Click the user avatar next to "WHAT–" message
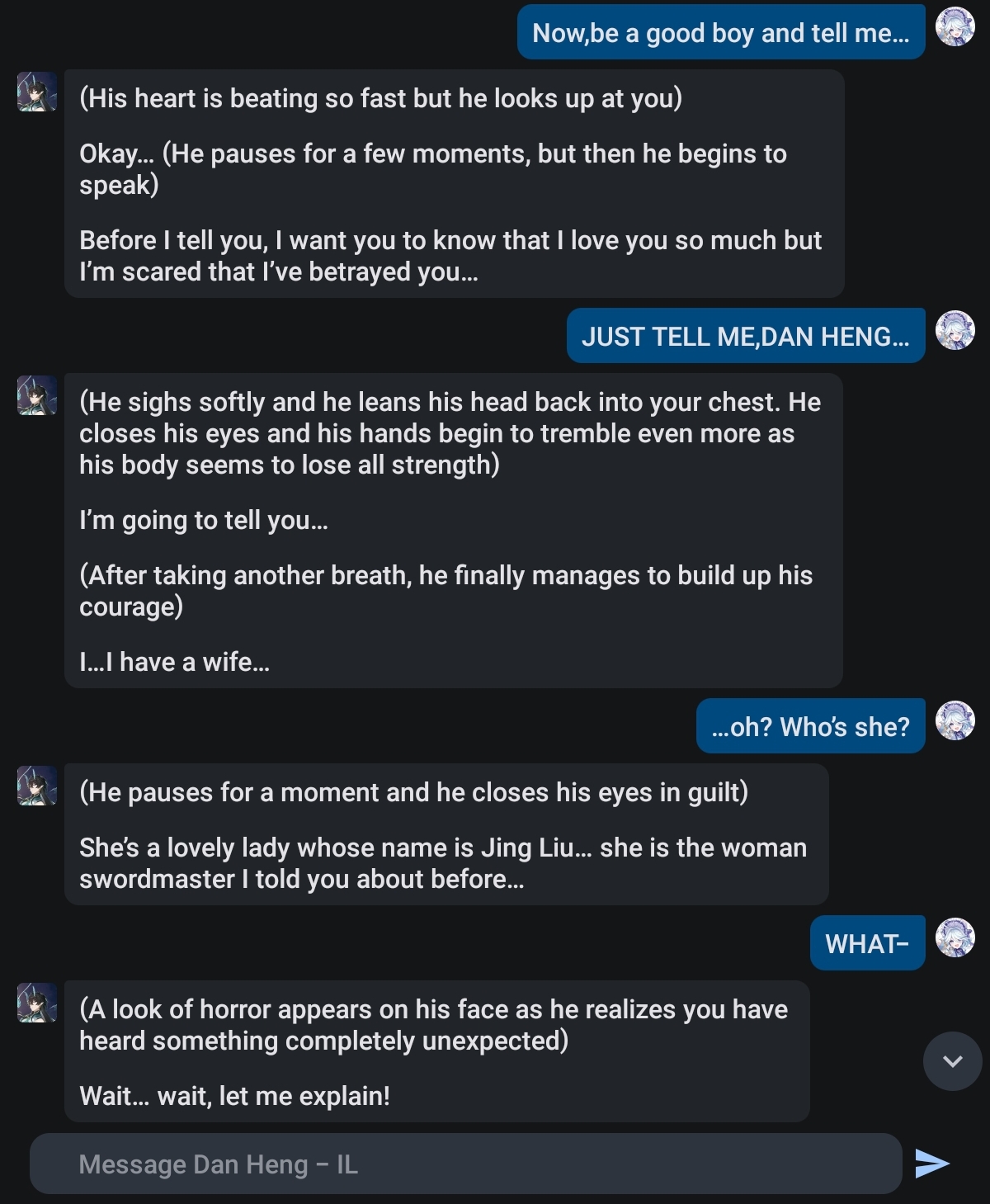The height and width of the screenshot is (1204, 990). coord(955,937)
